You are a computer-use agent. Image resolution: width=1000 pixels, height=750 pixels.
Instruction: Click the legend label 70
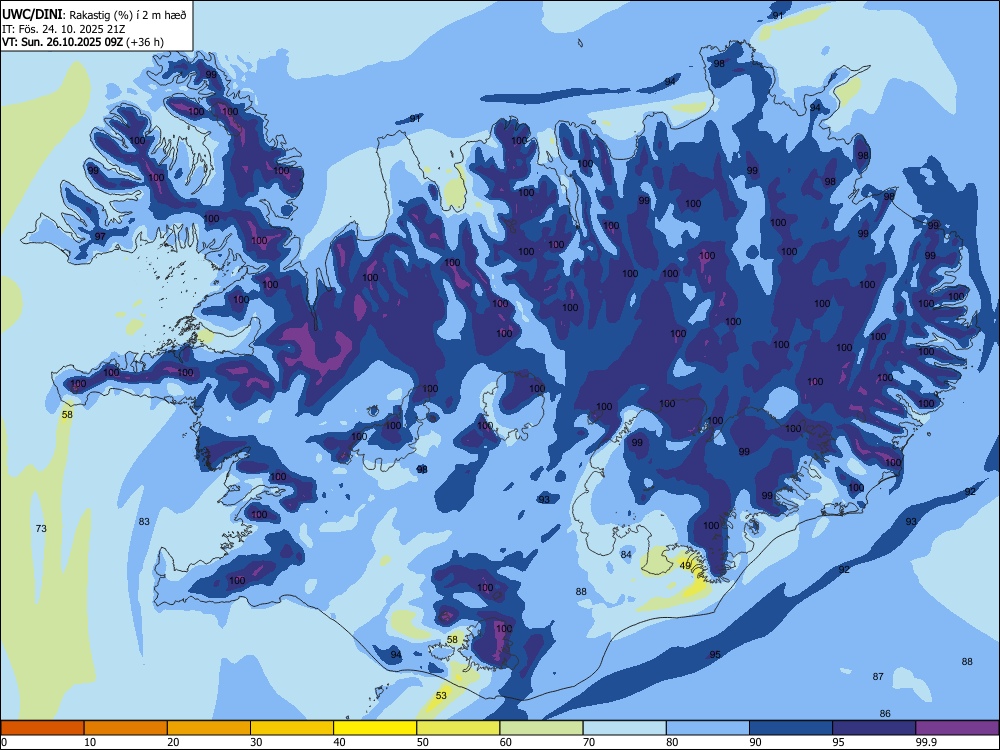tap(589, 742)
